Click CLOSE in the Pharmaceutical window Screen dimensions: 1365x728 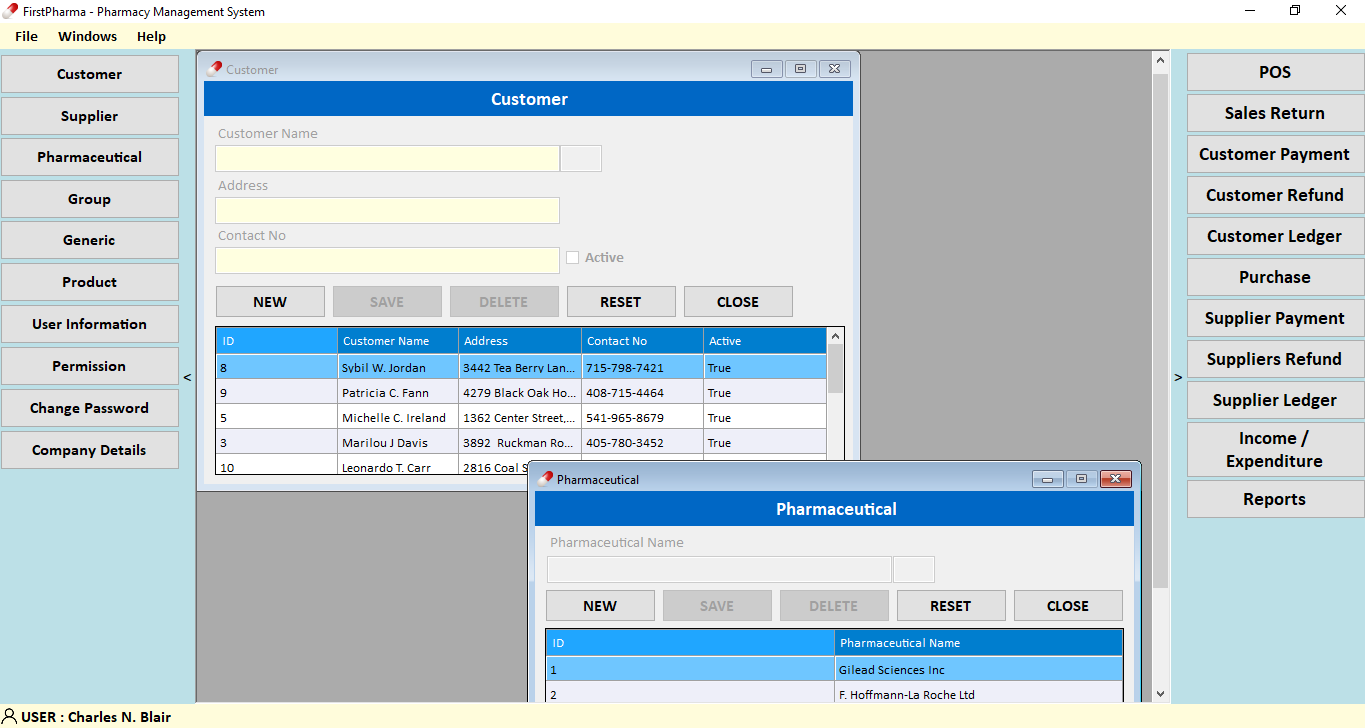[x=1068, y=605]
